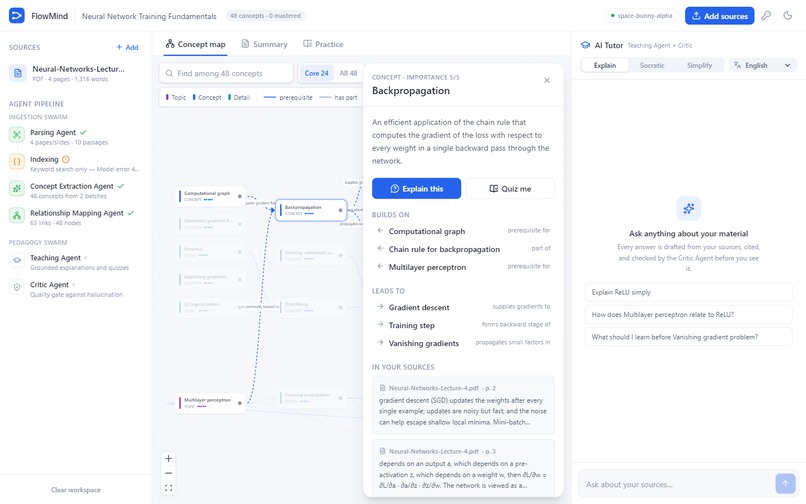Switch to the Concept map tab
The width and height of the screenshot is (806, 504).
pos(195,44)
